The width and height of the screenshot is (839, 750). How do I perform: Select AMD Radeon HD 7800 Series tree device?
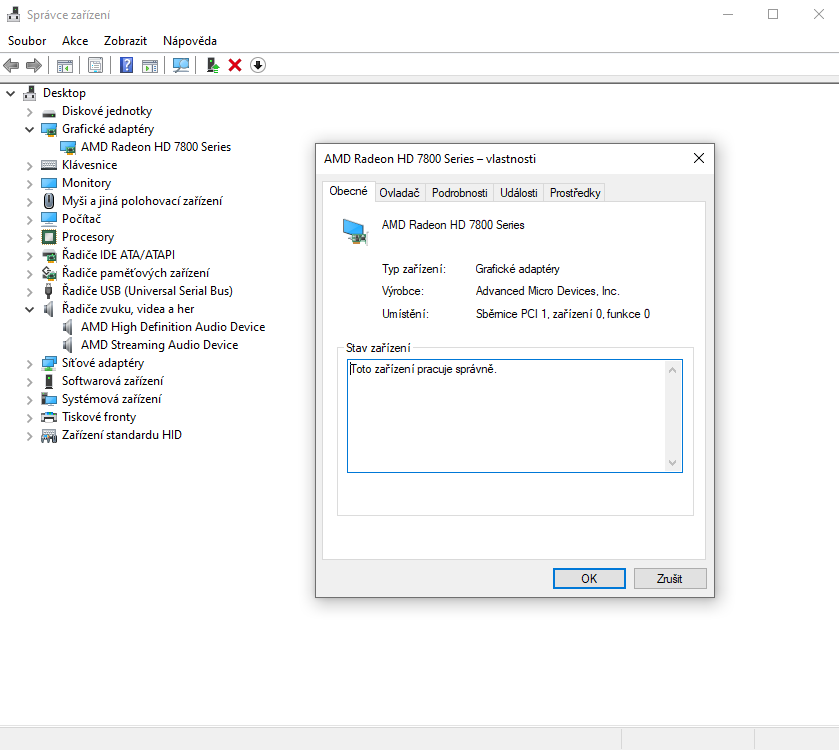(x=155, y=147)
